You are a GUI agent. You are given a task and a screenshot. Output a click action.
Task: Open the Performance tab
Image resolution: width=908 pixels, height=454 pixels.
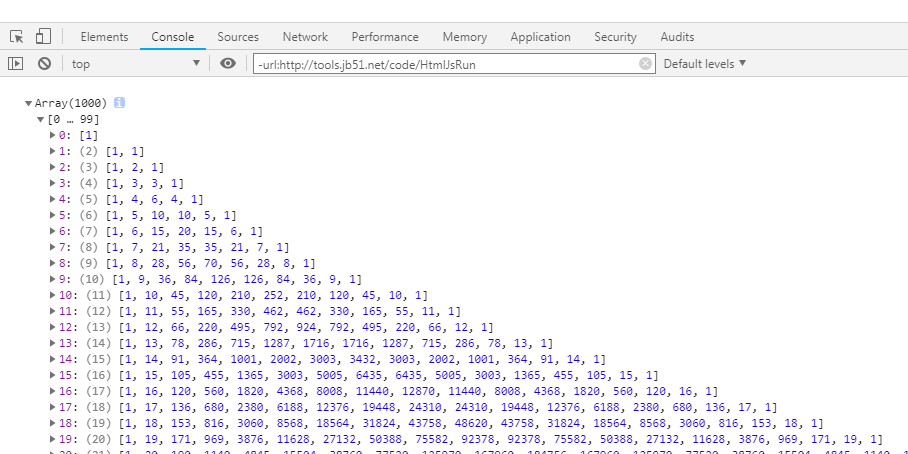385,36
